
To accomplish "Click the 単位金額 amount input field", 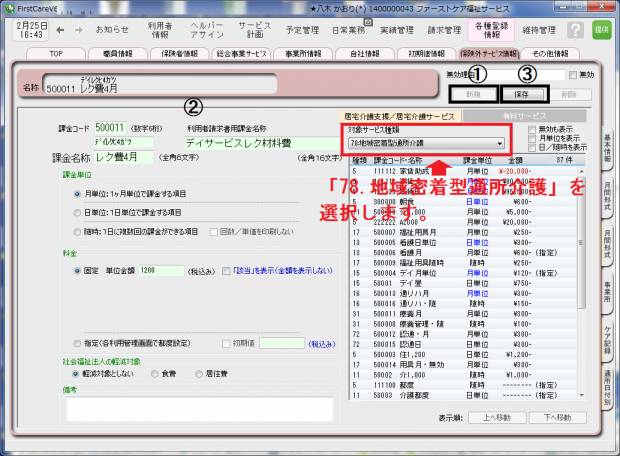I will pyautogui.click(x=162, y=270).
